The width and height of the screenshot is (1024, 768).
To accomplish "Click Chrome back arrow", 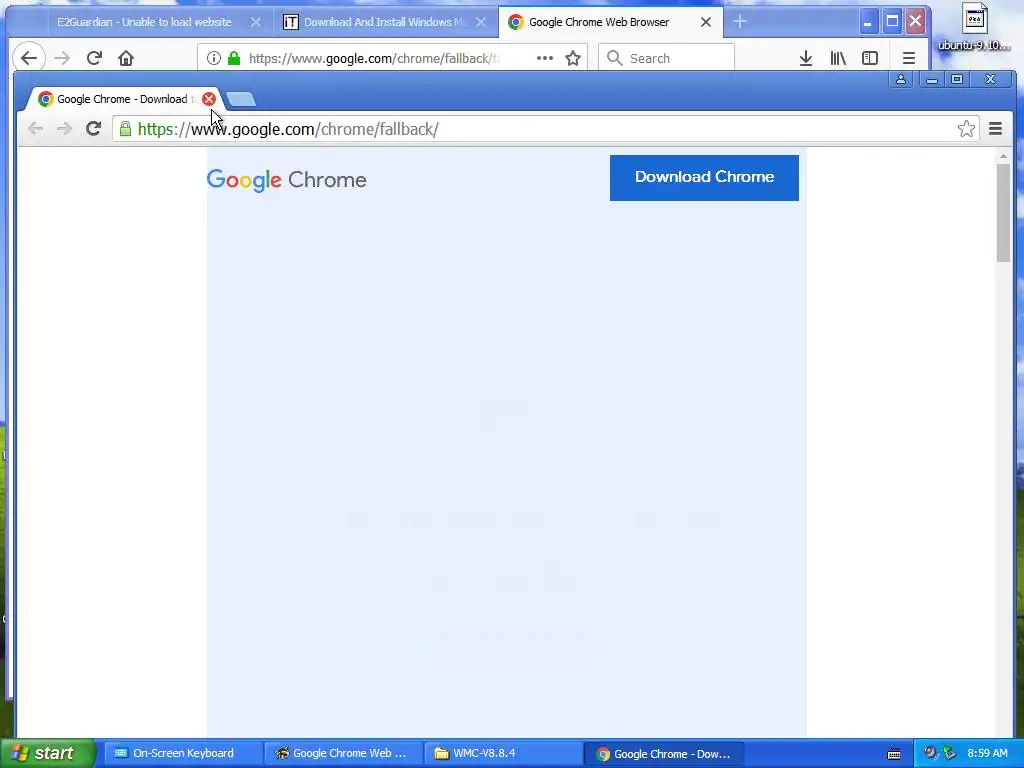I will (35, 129).
